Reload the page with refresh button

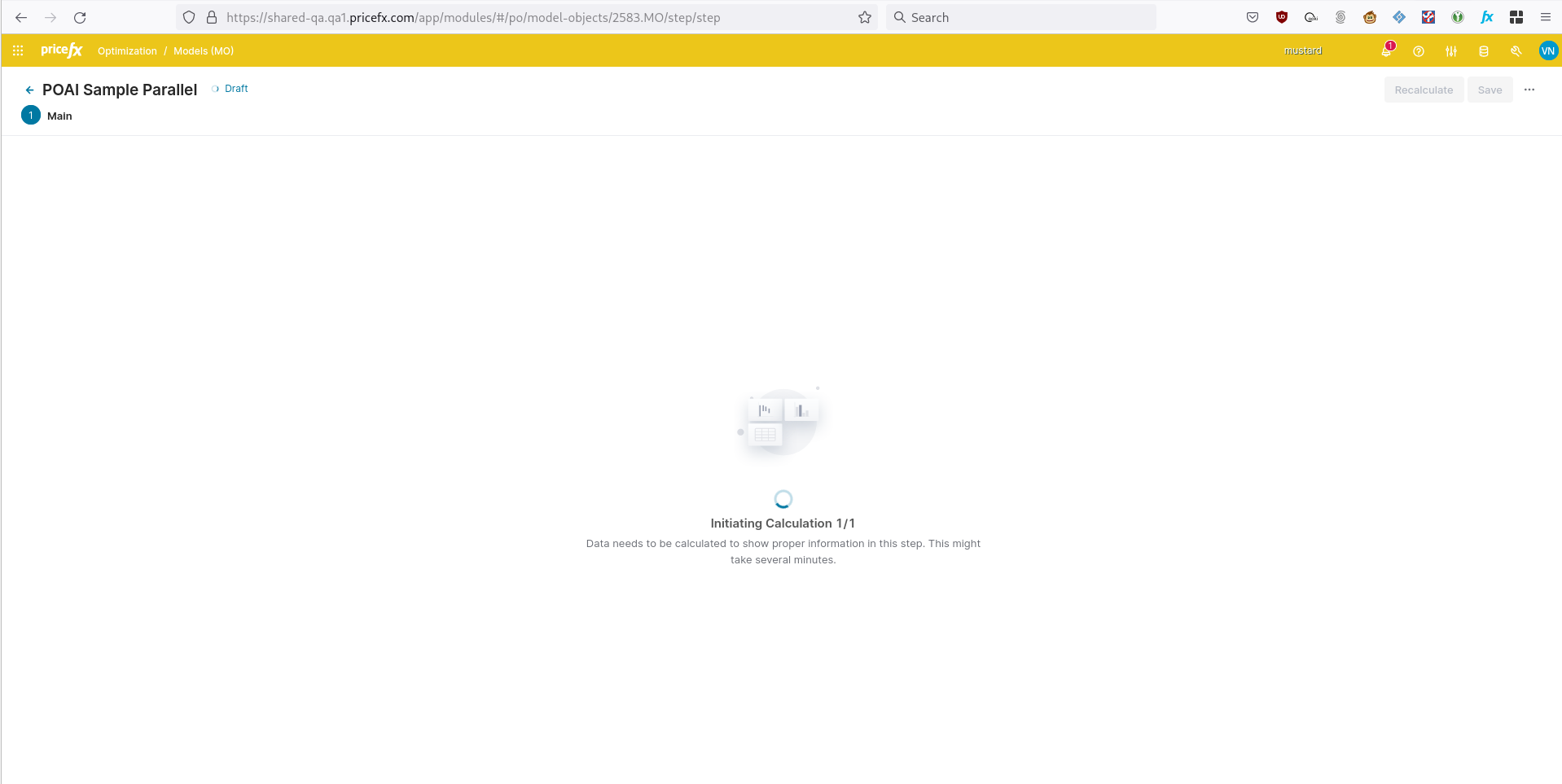[x=80, y=17]
